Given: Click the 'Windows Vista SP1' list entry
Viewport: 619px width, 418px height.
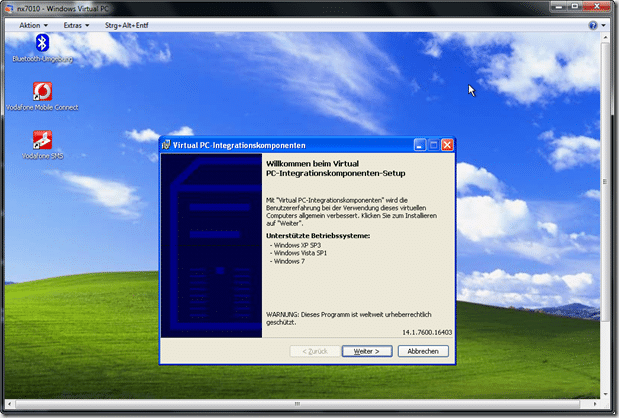Looking at the screenshot, I should tap(298, 253).
